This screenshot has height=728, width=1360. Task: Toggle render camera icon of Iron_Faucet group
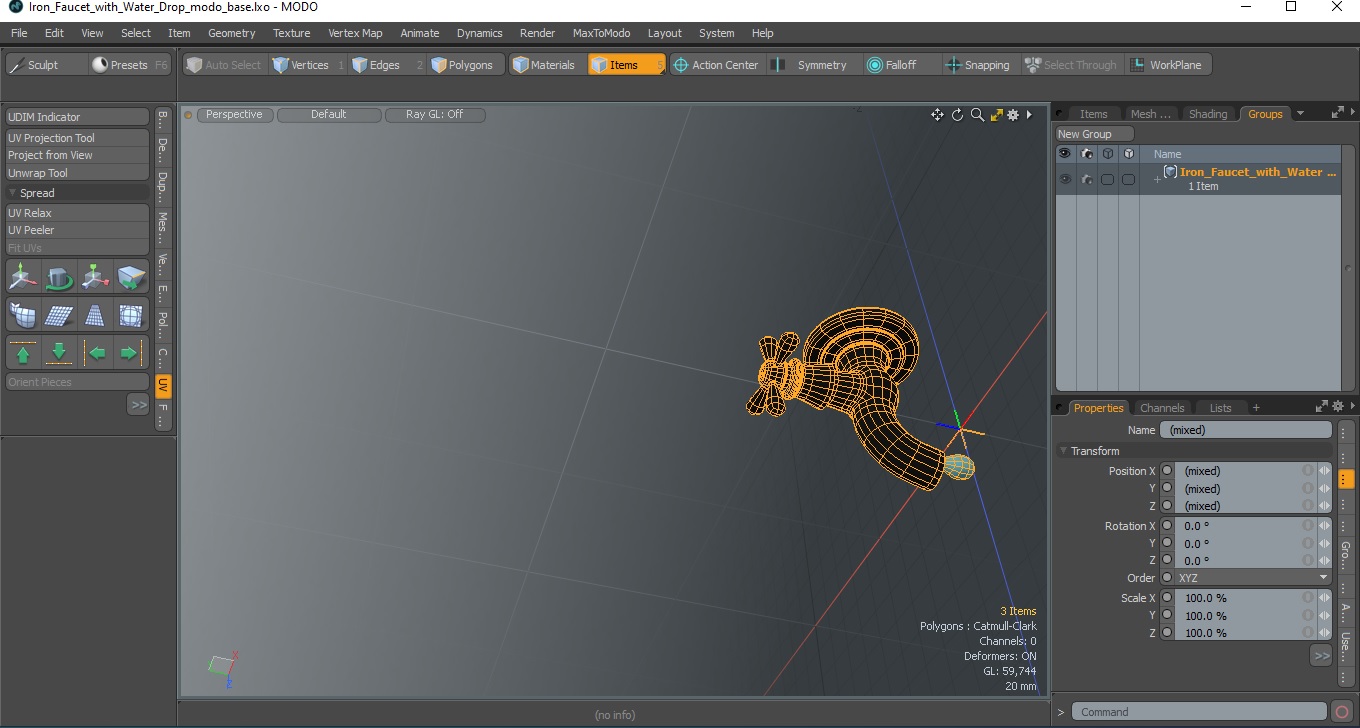(x=1086, y=179)
